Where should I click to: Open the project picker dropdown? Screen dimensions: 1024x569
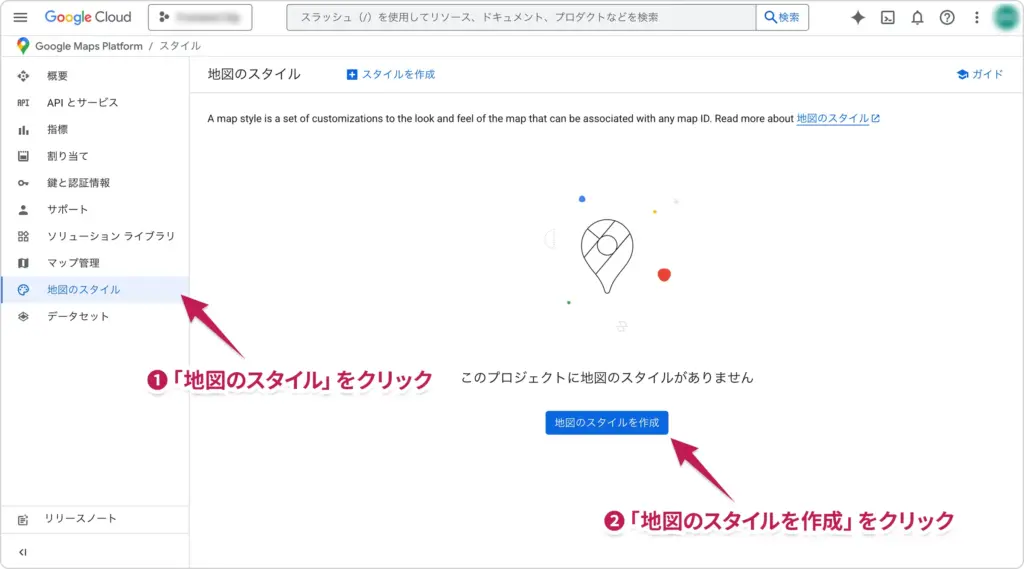(200, 18)
